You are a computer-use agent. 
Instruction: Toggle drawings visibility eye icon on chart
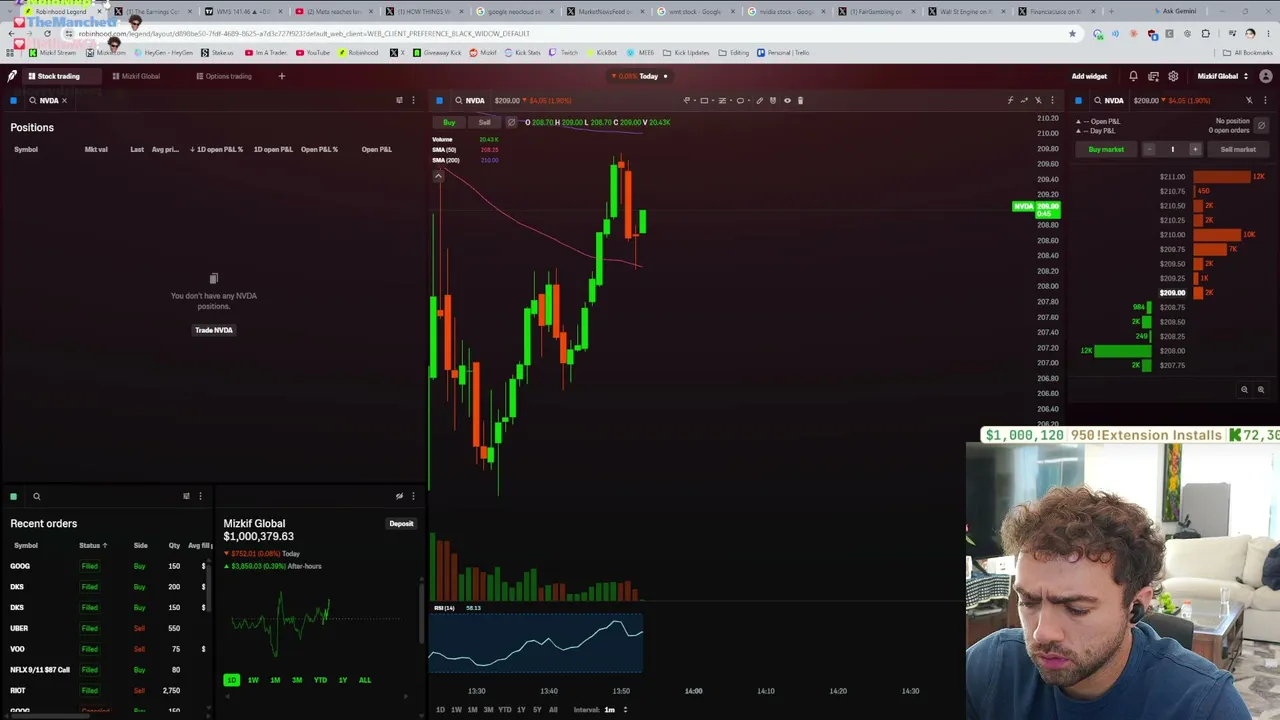click(x=787, y=100)
